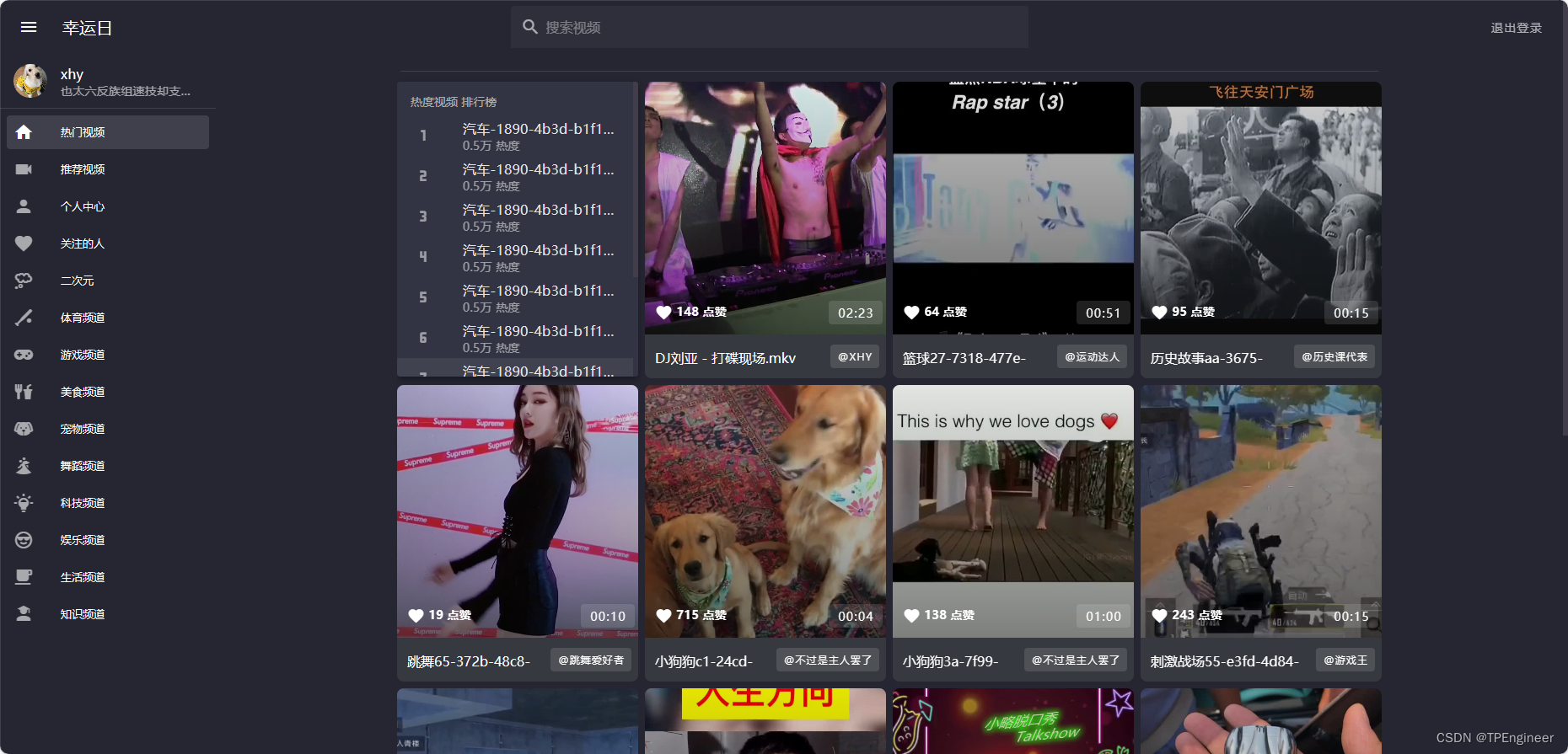Image resolution: width=1568 pixels, height=754 pixels.
Task: Click the ranking list scrollbar
Action: (x=635, y=179)
